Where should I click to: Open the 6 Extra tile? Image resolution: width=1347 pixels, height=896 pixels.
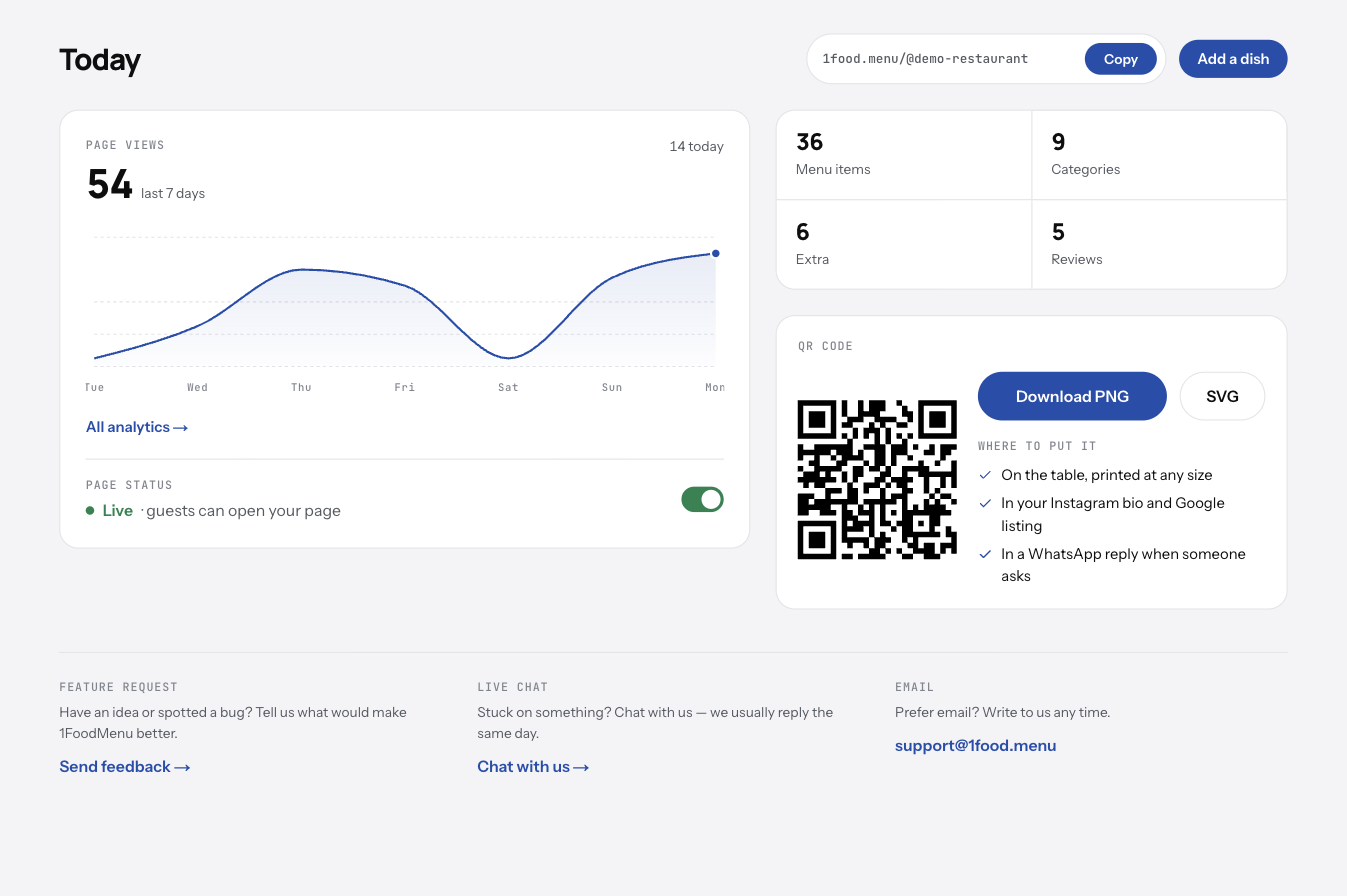904,245
